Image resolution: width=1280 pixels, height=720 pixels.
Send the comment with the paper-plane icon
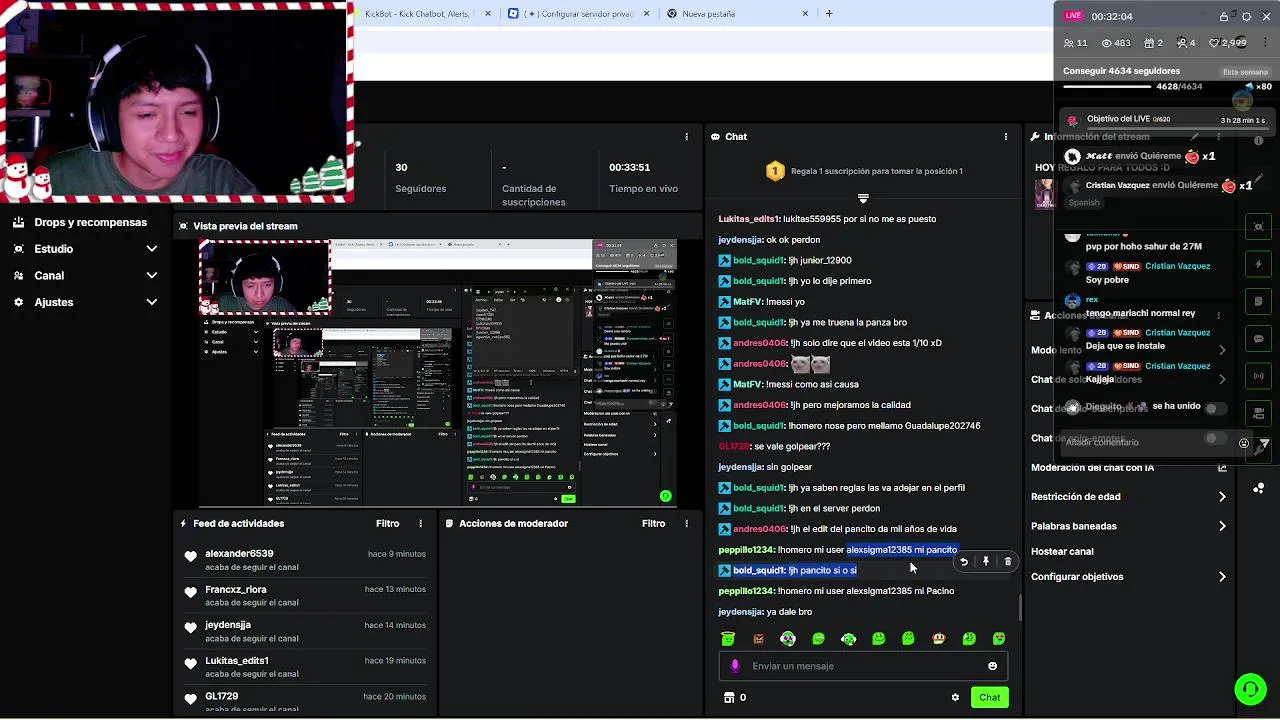coord(1264,443)
